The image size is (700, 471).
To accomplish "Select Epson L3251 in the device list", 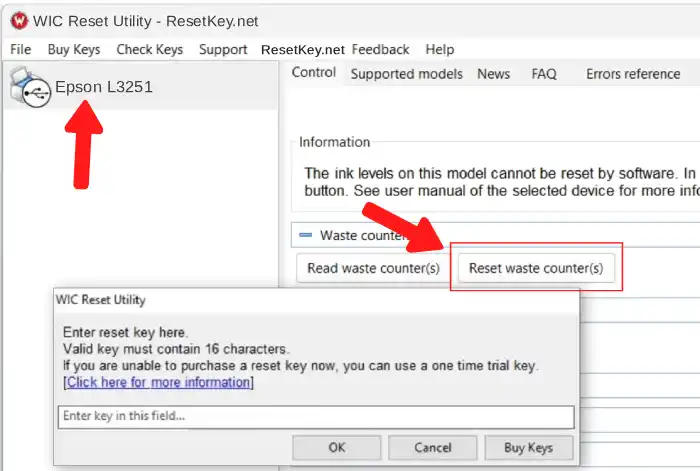I will [140, 87].
